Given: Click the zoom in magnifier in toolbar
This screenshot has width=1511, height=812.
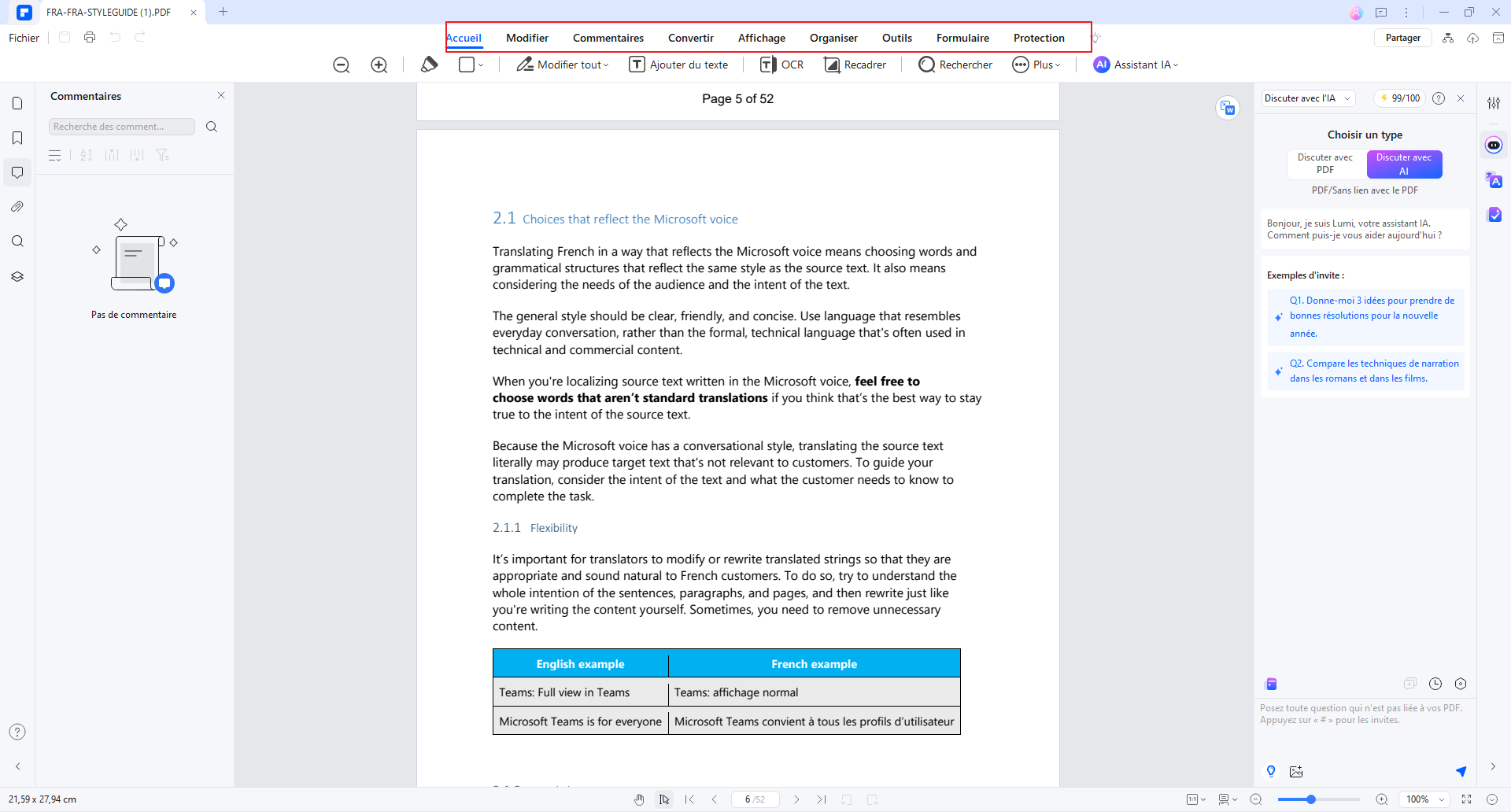Looking at the screenshot, I should pos(379,65).
